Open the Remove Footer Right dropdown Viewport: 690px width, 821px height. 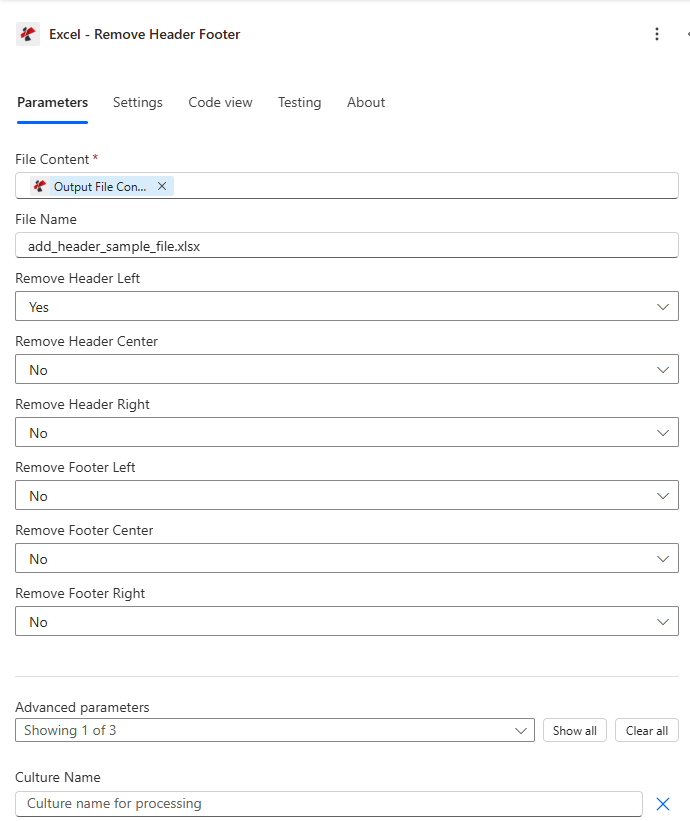point(347,622)
